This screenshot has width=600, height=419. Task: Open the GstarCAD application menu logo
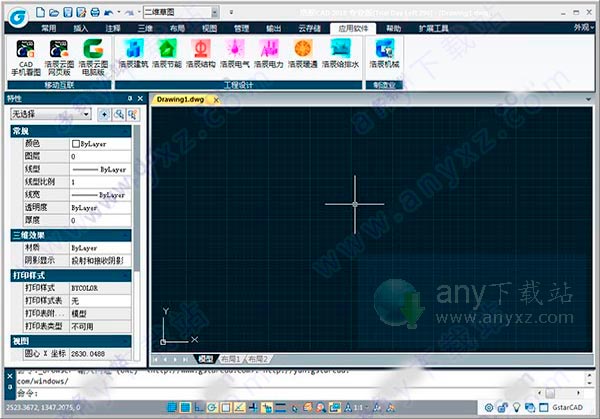(x=18, y=16)
